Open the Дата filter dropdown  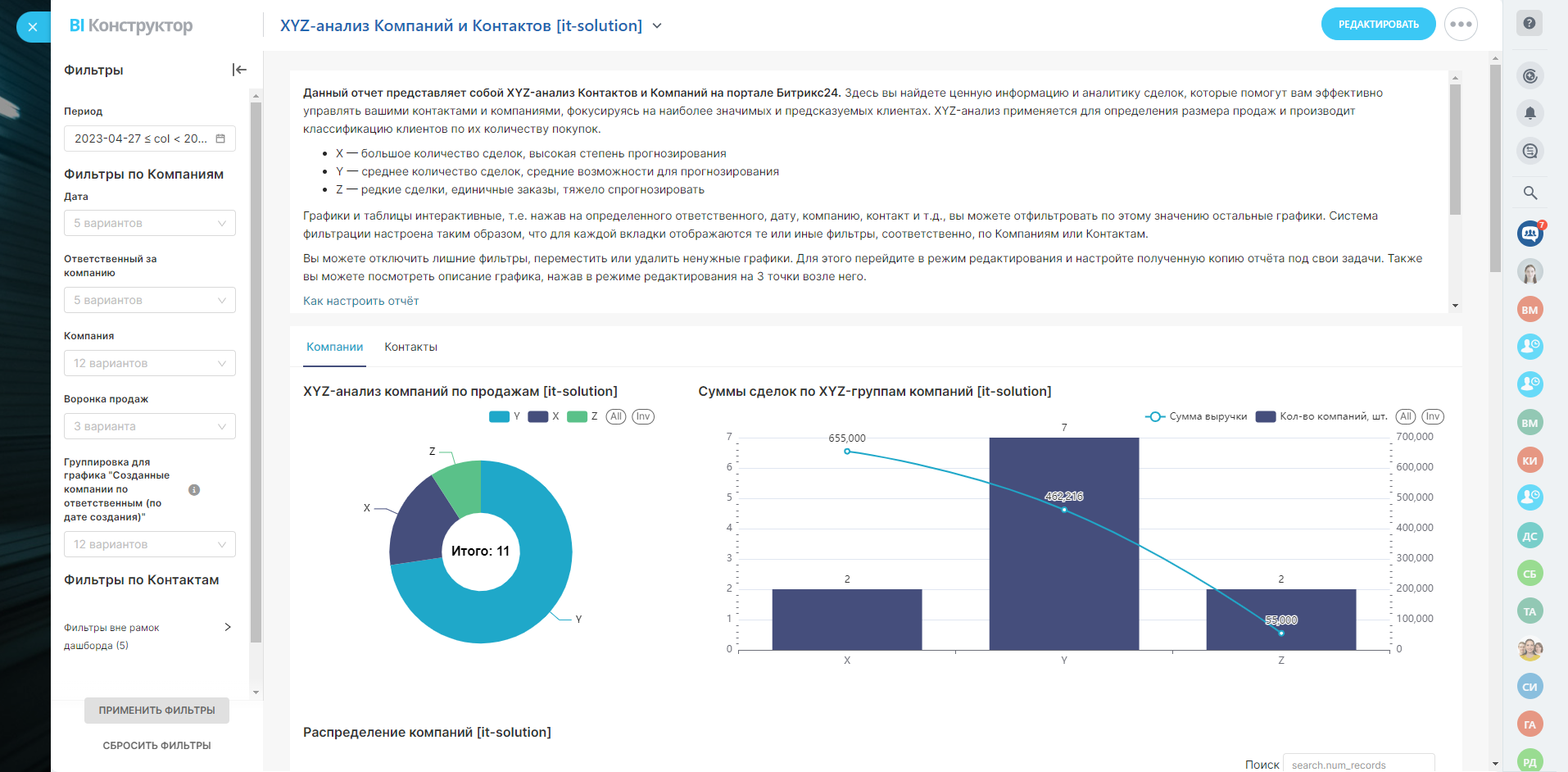coord(150,223)
